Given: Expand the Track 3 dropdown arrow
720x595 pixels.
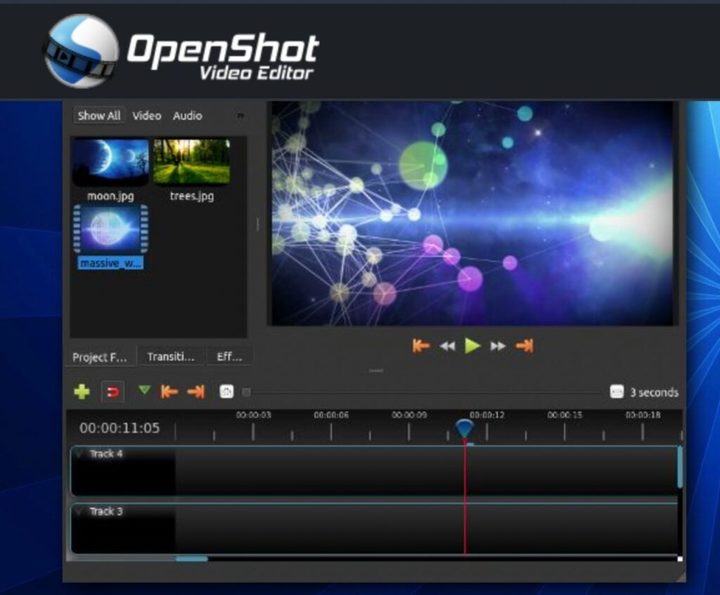Looking at the screenshot, I should click(80, 511).
